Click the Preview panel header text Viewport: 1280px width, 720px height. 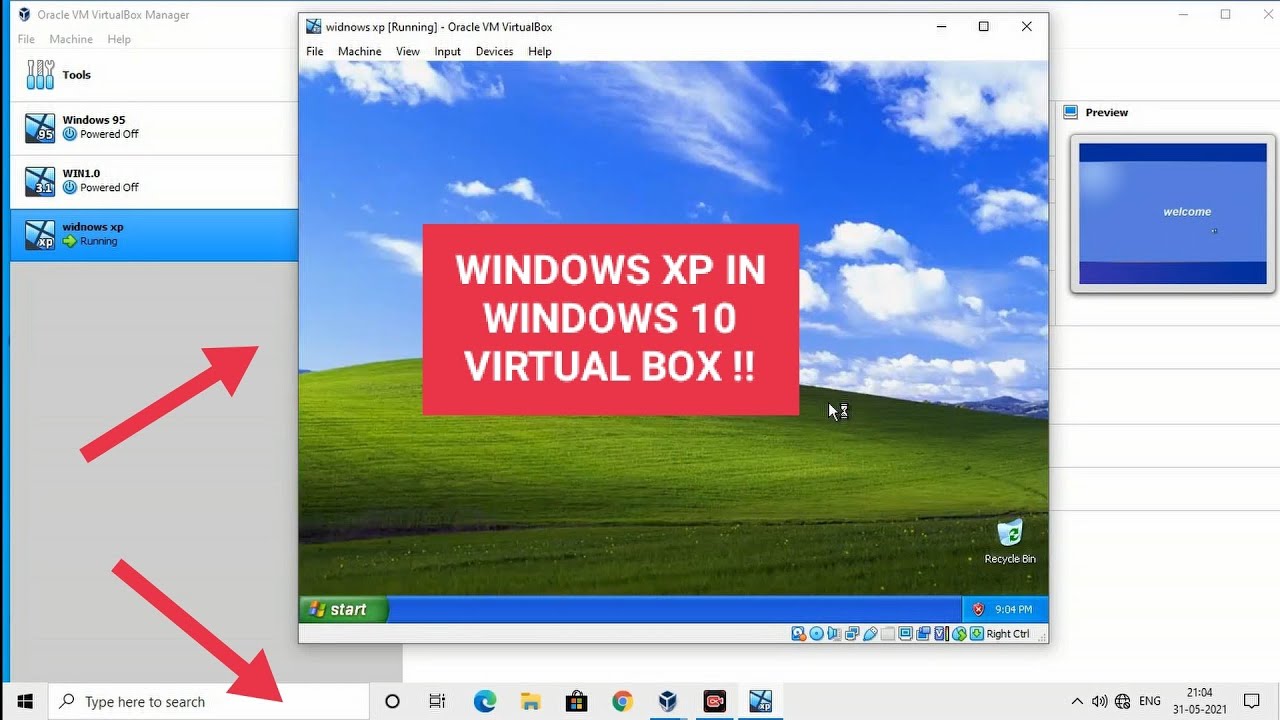[x=1107, y=112]
